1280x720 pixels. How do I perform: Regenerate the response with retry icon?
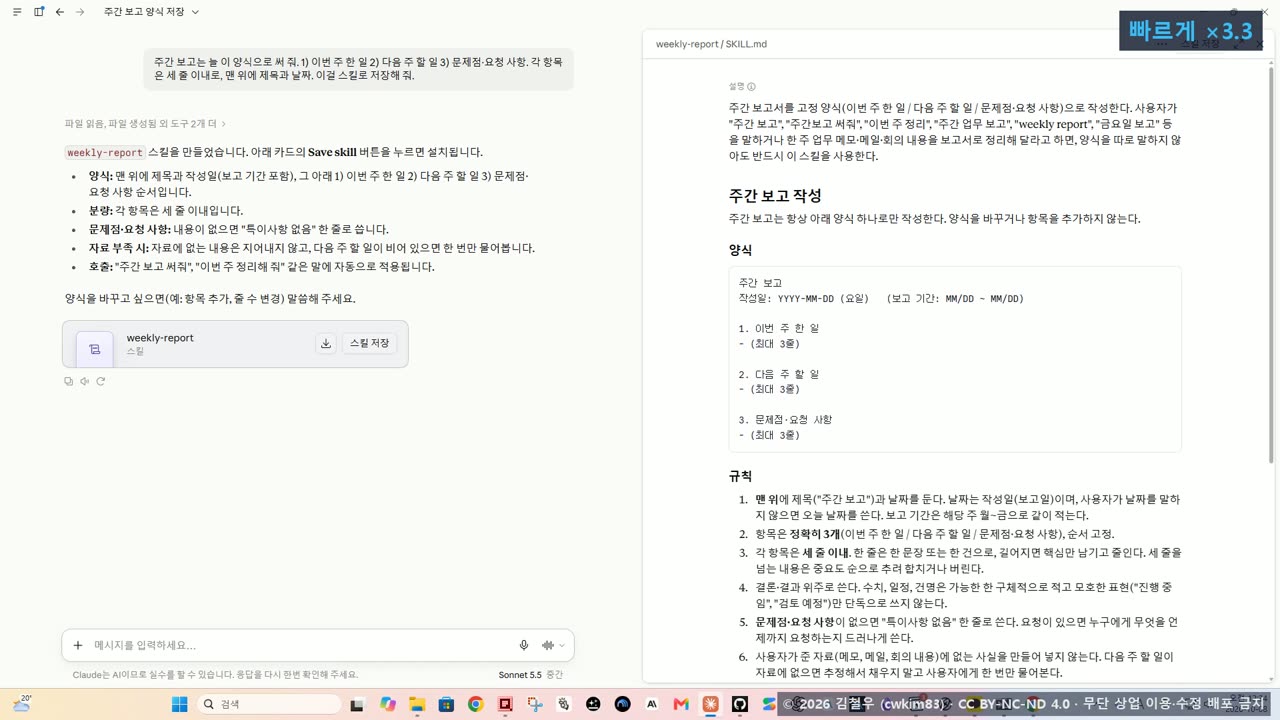(100, 381)
